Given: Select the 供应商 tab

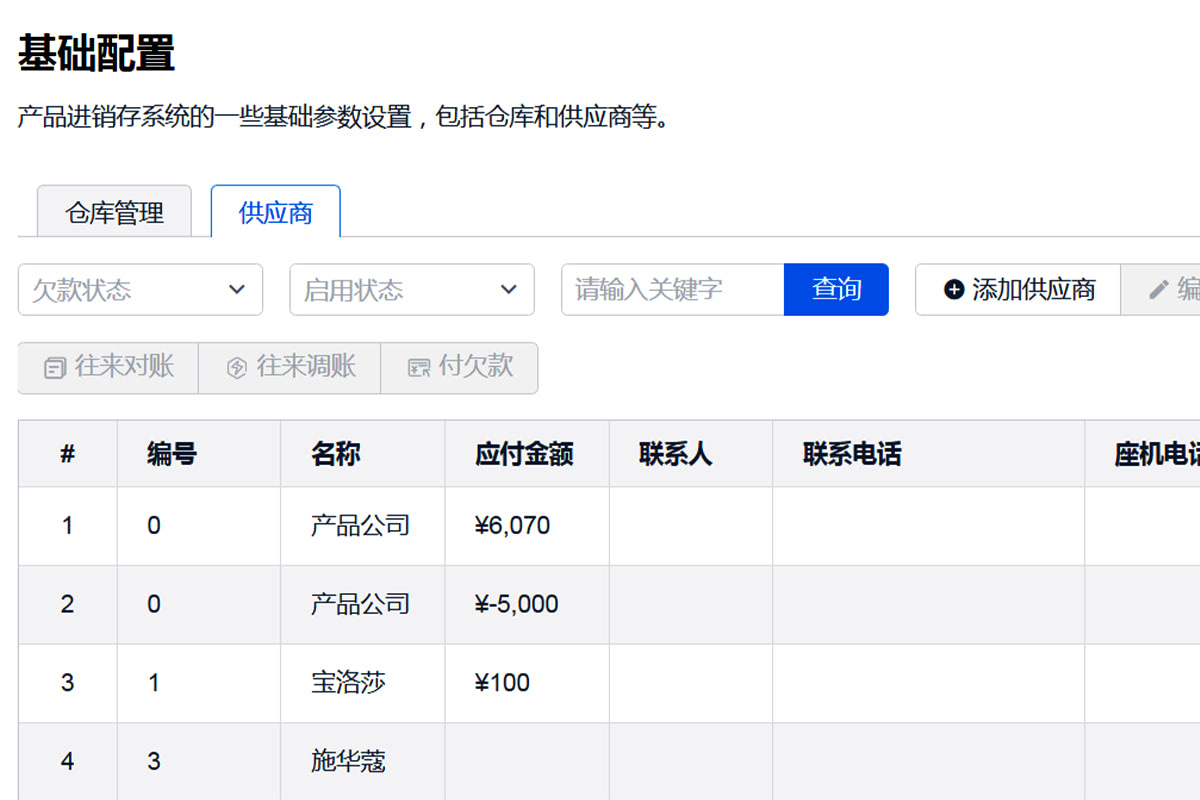Looking at the screenshot, I should click(x=275, y=212).
